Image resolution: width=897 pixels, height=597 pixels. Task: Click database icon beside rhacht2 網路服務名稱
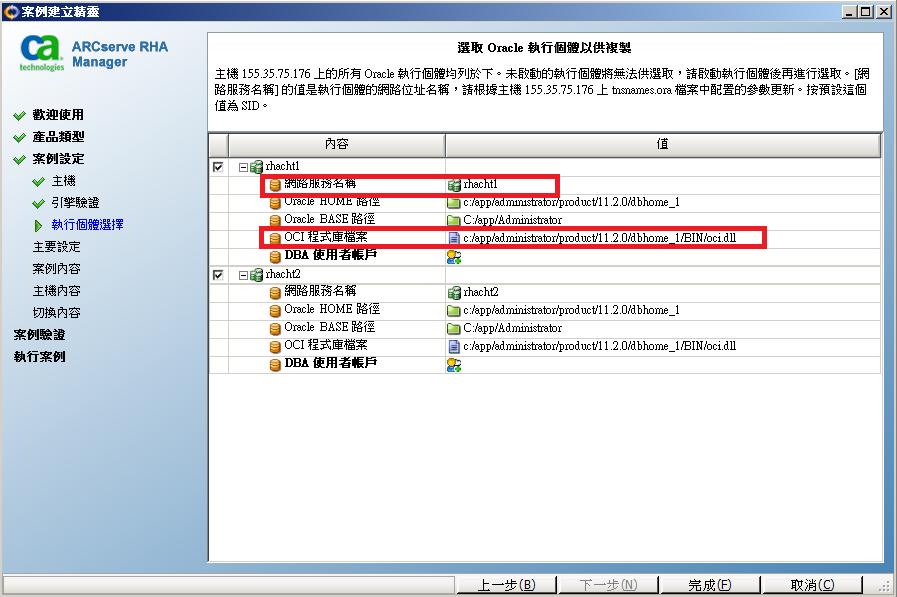pos(275,293)
